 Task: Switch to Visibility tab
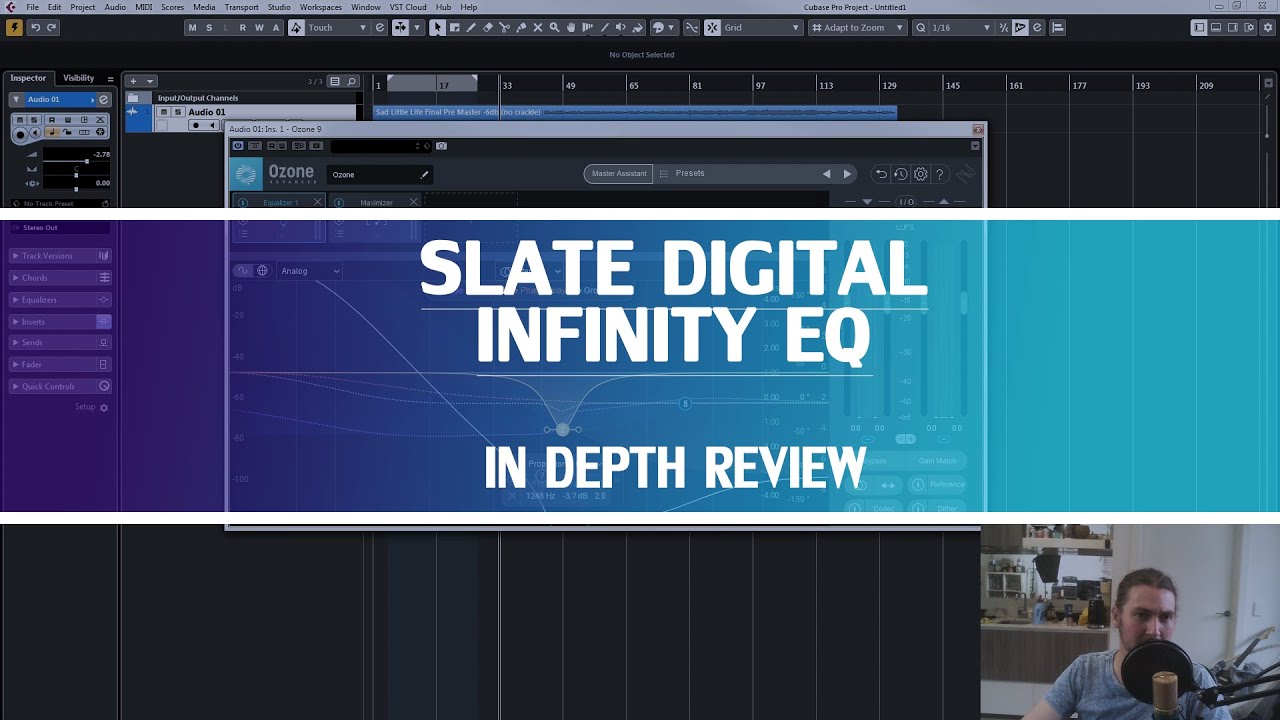click(78, 78)
